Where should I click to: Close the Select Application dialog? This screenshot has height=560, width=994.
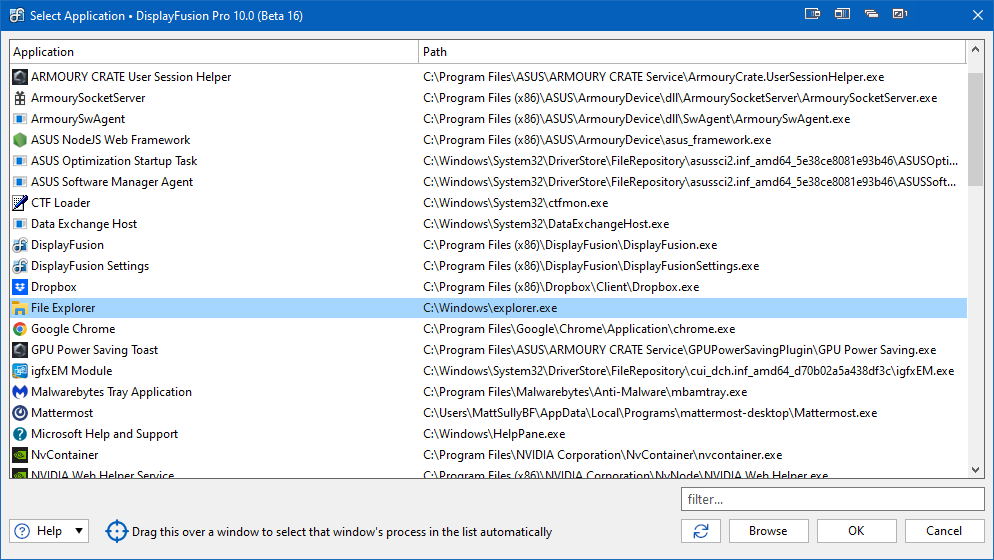(978, 15)
